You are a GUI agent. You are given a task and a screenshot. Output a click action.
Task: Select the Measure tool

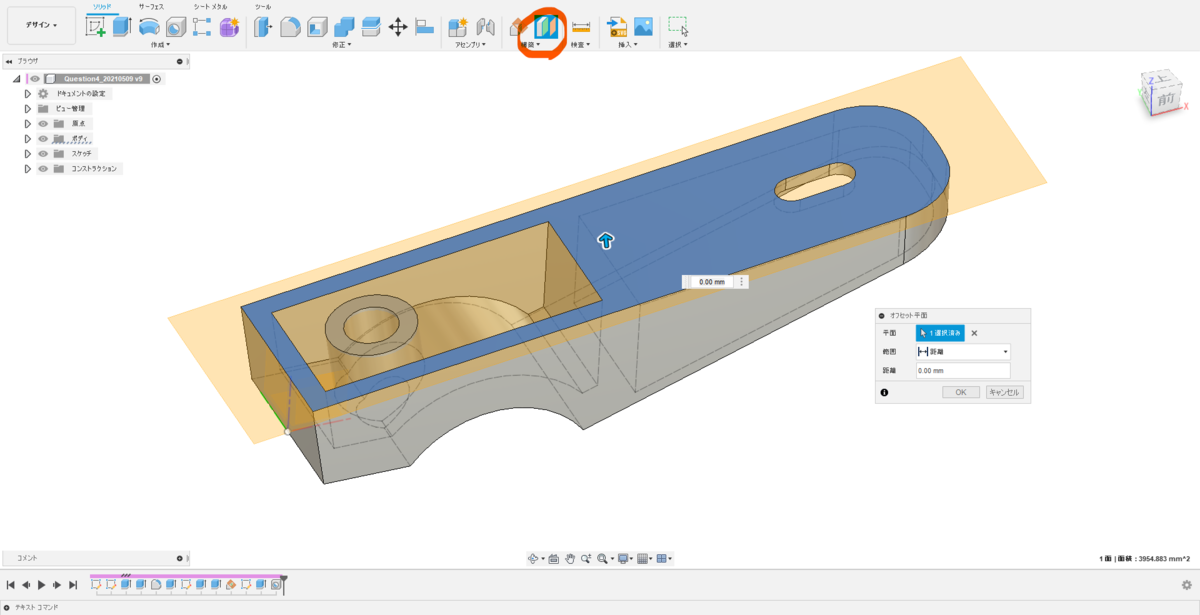click(580, 27)
